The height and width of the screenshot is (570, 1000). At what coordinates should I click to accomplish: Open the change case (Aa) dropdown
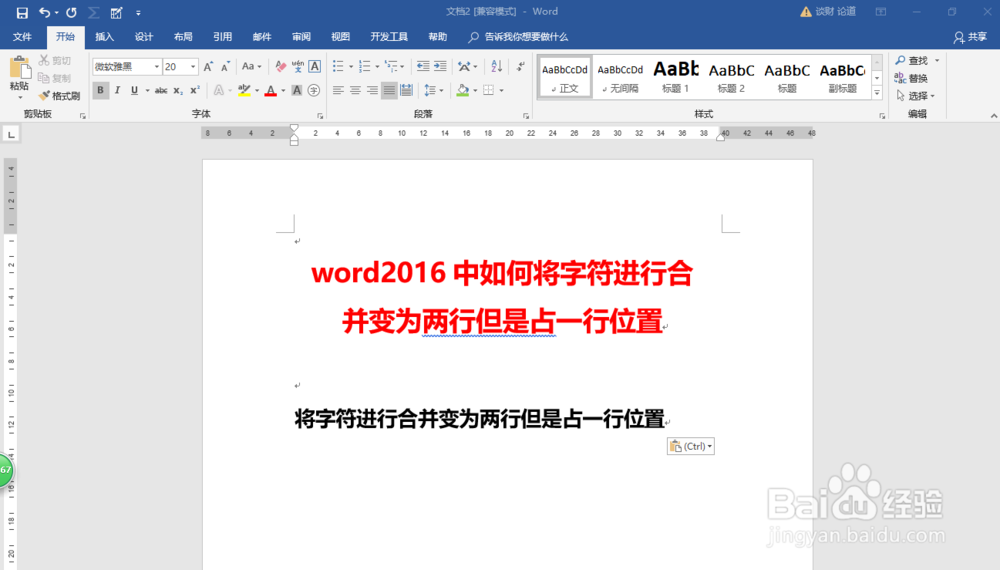coord(252,66)
